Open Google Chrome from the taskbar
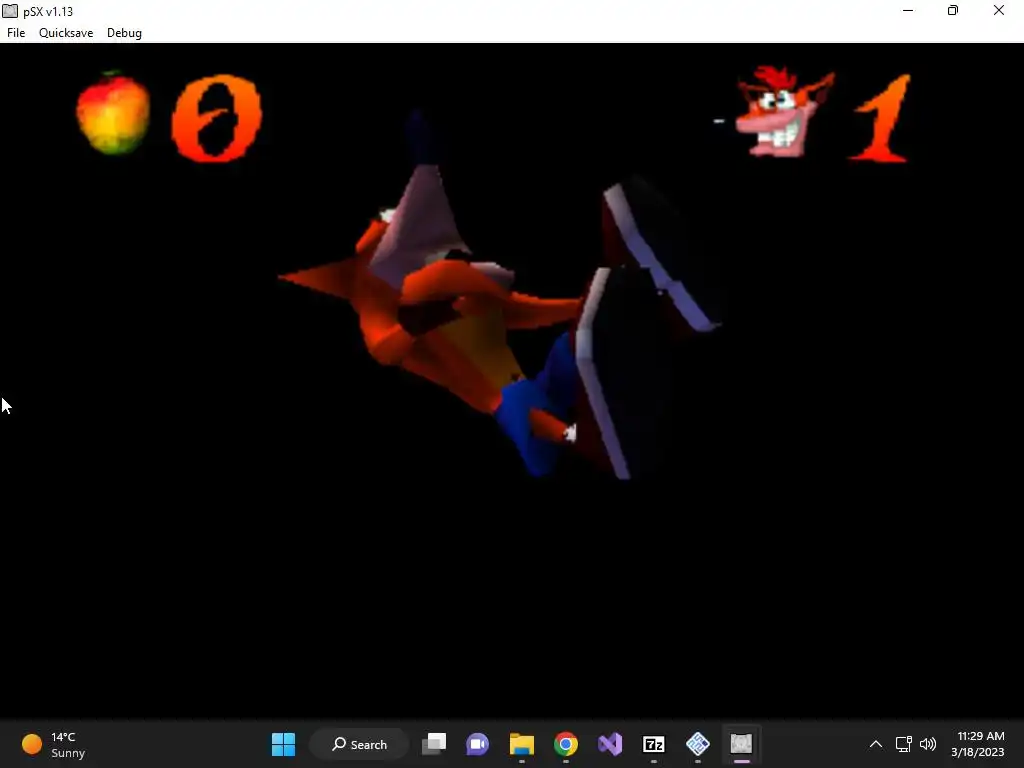The height and width of the screenshot is (768, 1024). click(566, 744)
